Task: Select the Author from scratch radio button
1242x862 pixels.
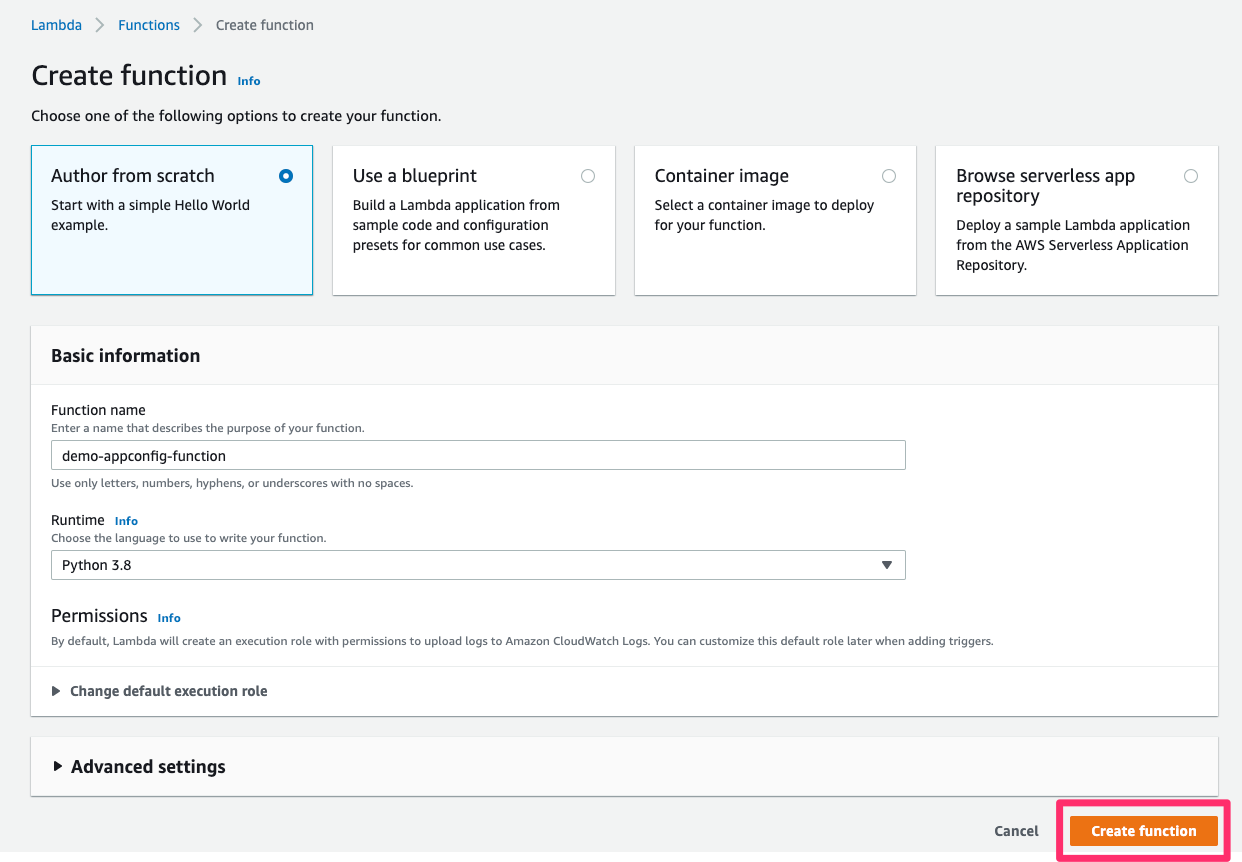Action: [286, 176]
